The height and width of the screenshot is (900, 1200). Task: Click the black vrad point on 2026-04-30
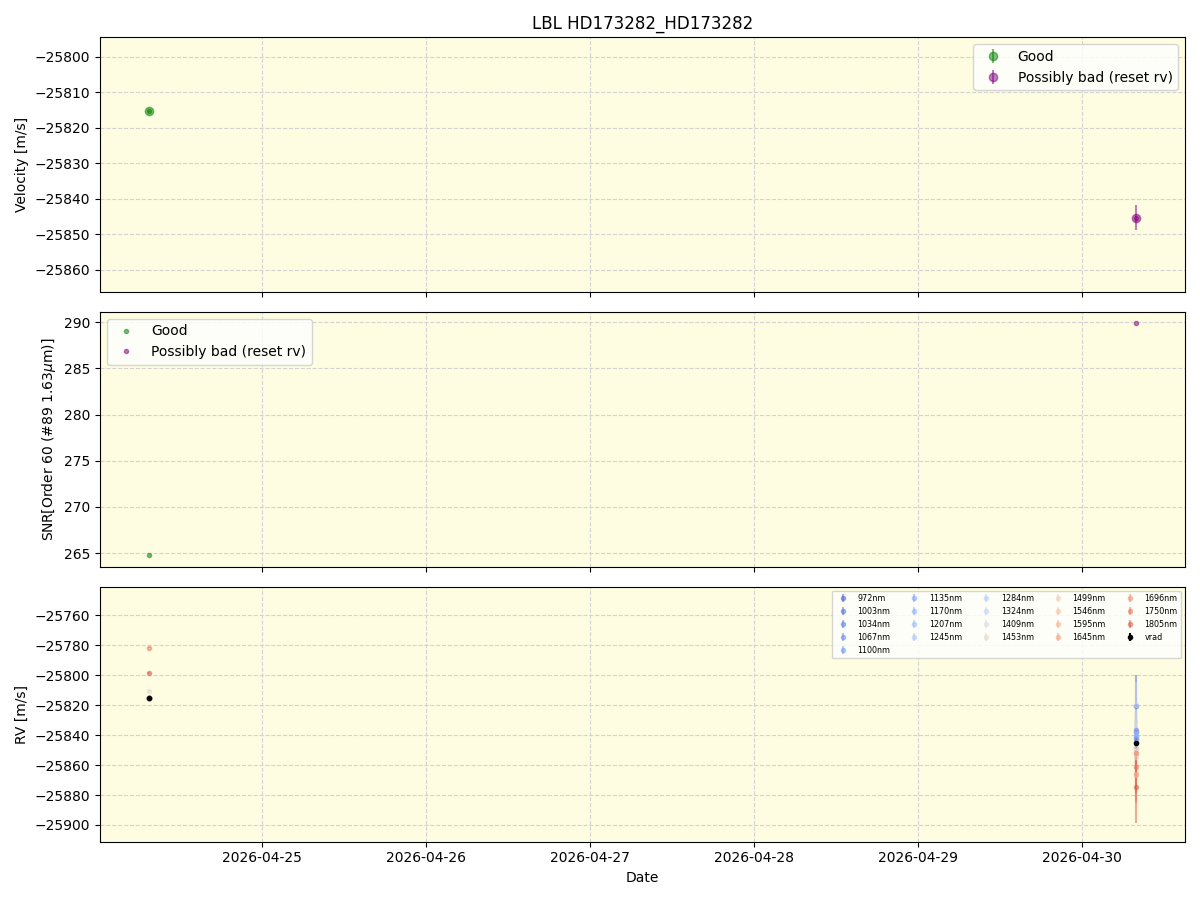click(x=1136, y=743)
